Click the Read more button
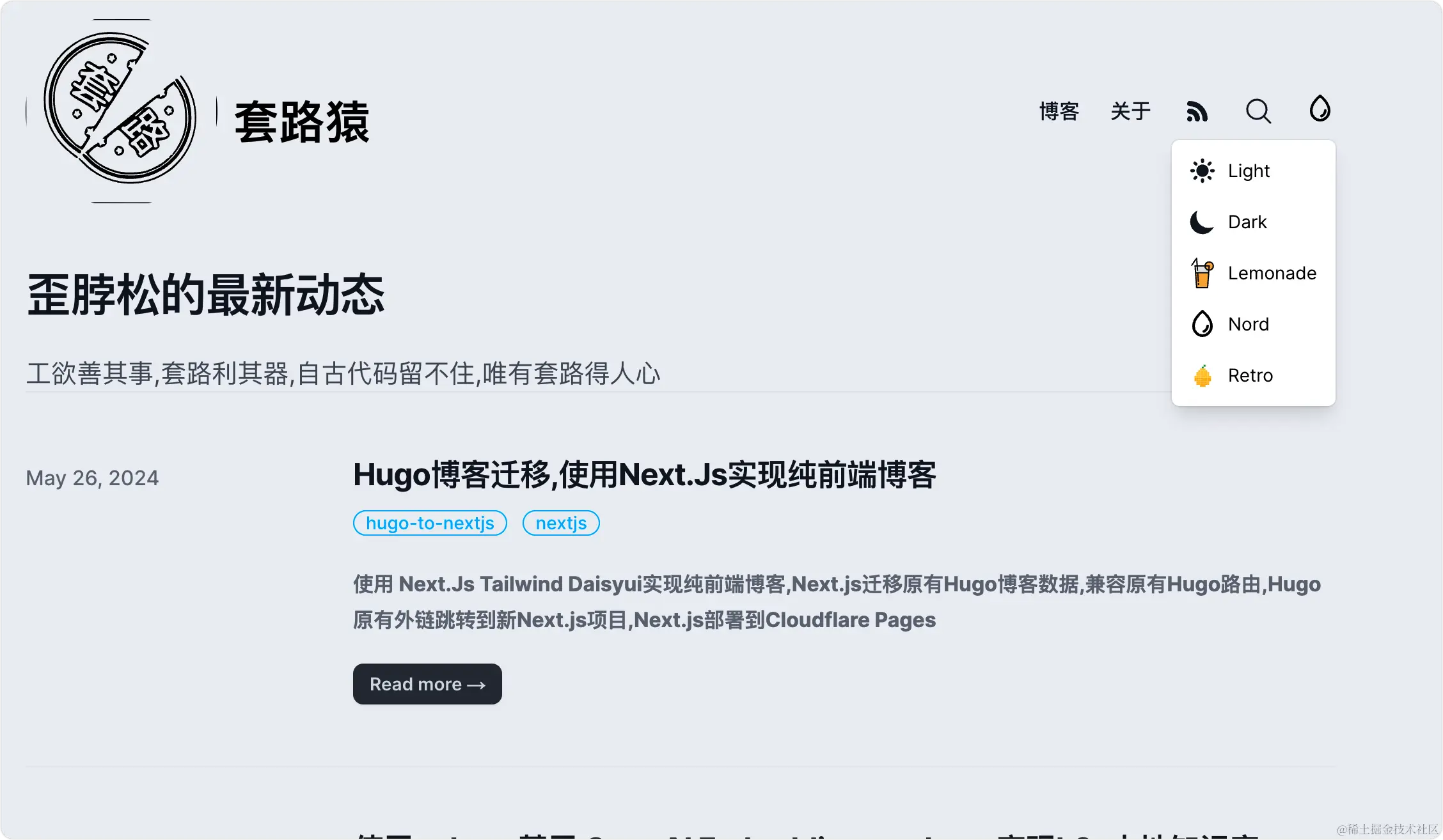 (x=427, y=684)
